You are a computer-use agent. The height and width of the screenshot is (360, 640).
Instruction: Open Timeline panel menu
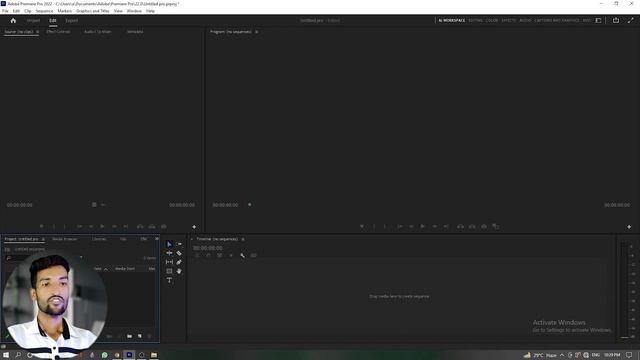(243, 239)
